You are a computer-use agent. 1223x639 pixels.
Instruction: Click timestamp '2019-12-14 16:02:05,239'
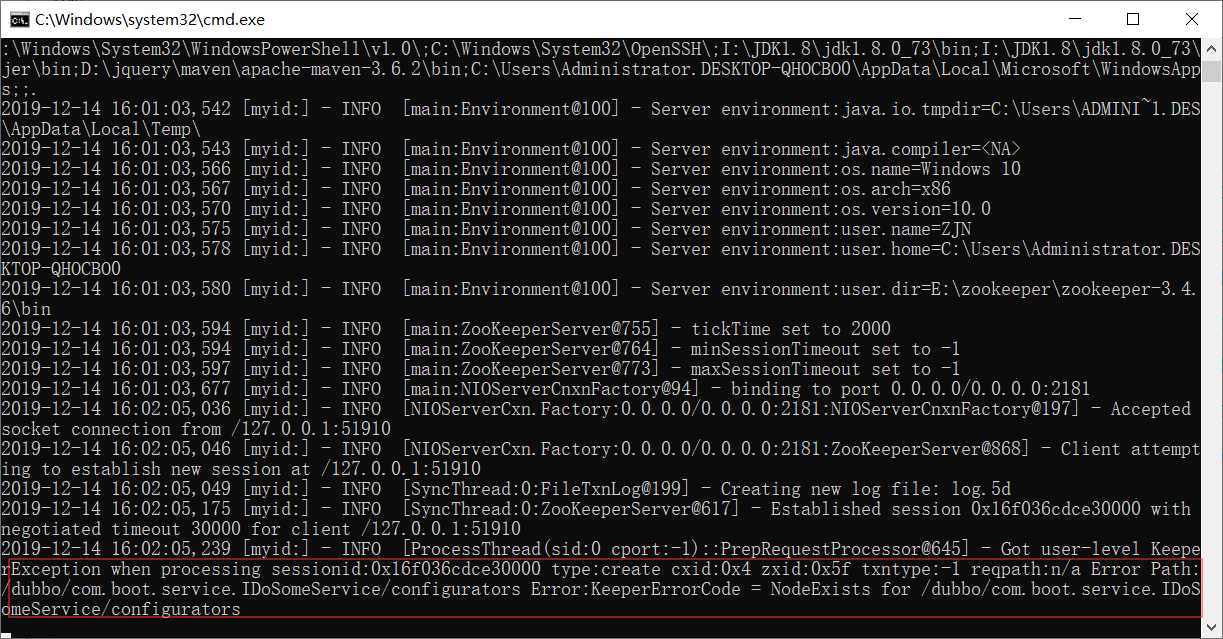[x=116, y=549]
